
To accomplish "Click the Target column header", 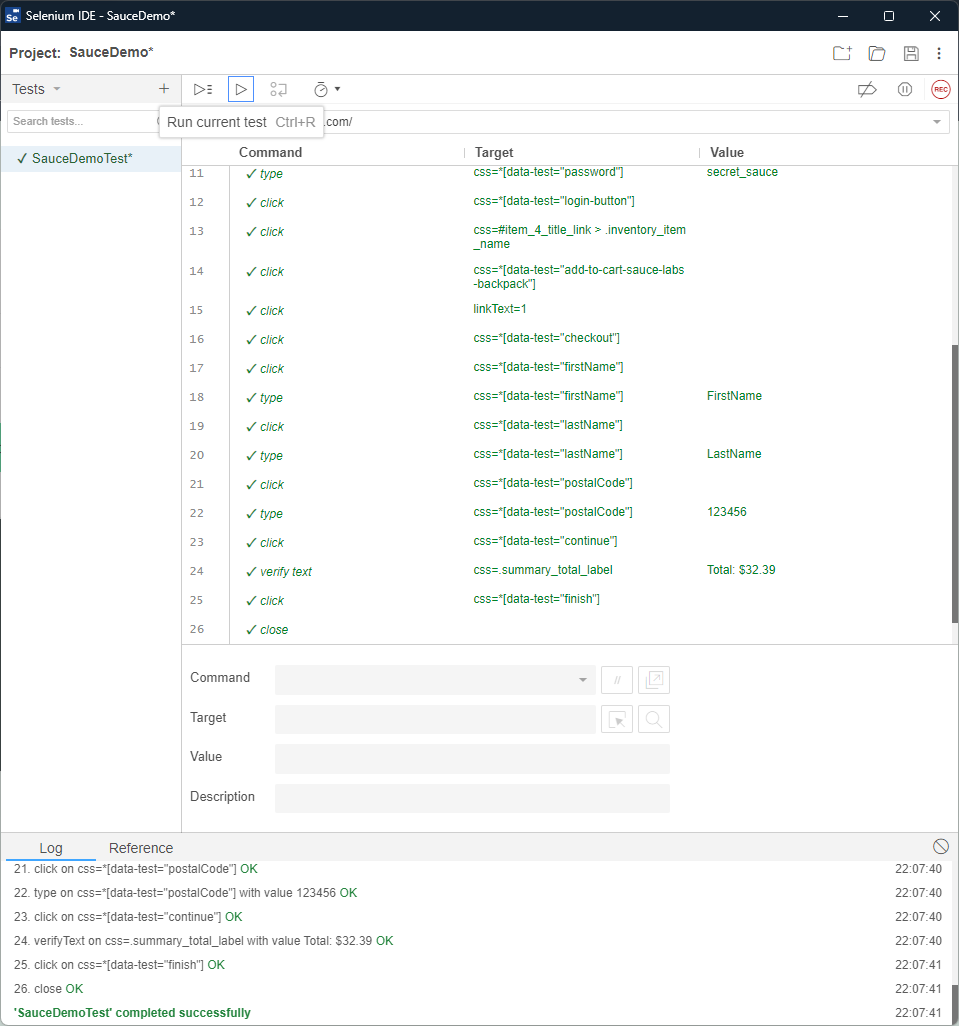I will [494, 152].
